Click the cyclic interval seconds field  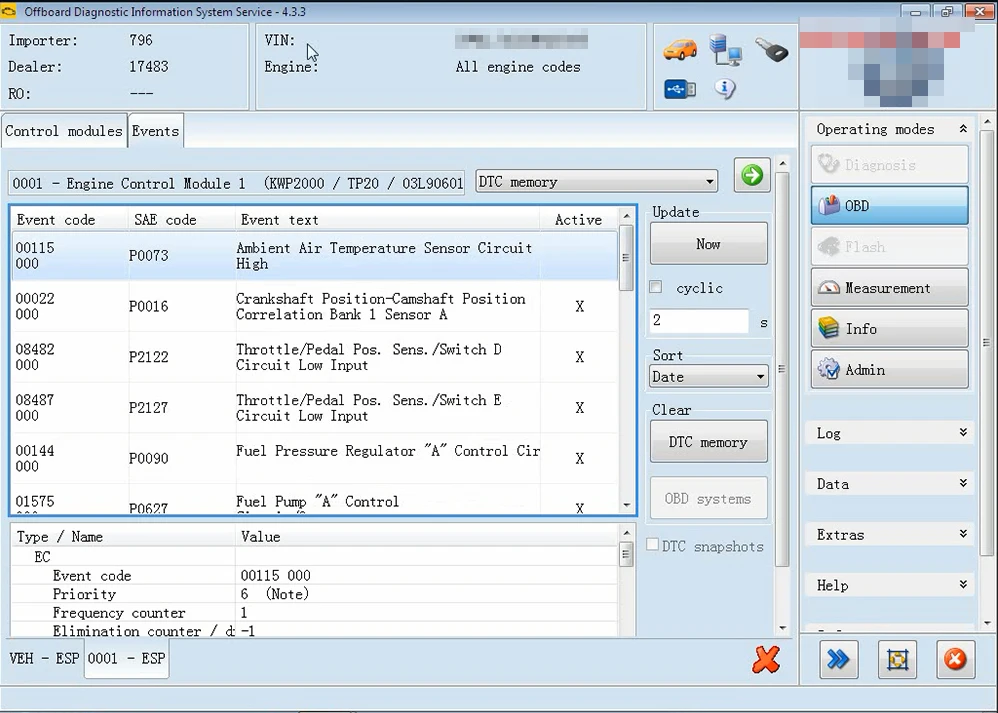[x=699, y=320]
